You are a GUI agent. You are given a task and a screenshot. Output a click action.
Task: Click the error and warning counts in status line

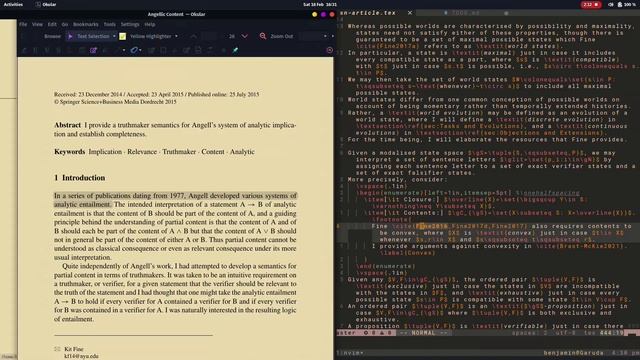(378, 333)
